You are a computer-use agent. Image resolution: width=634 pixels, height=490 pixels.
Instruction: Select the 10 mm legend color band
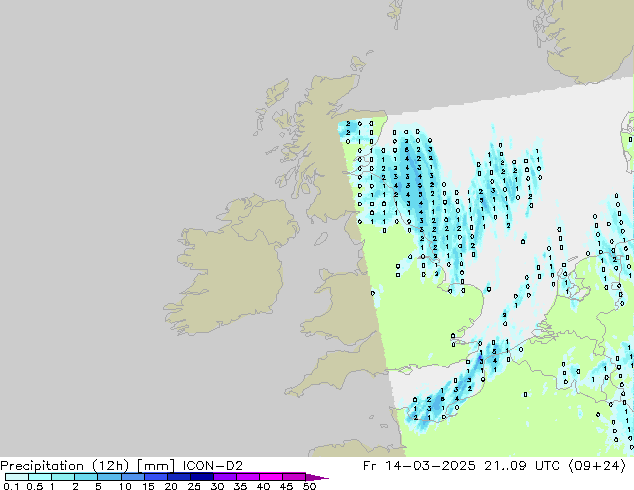(133, 477)
